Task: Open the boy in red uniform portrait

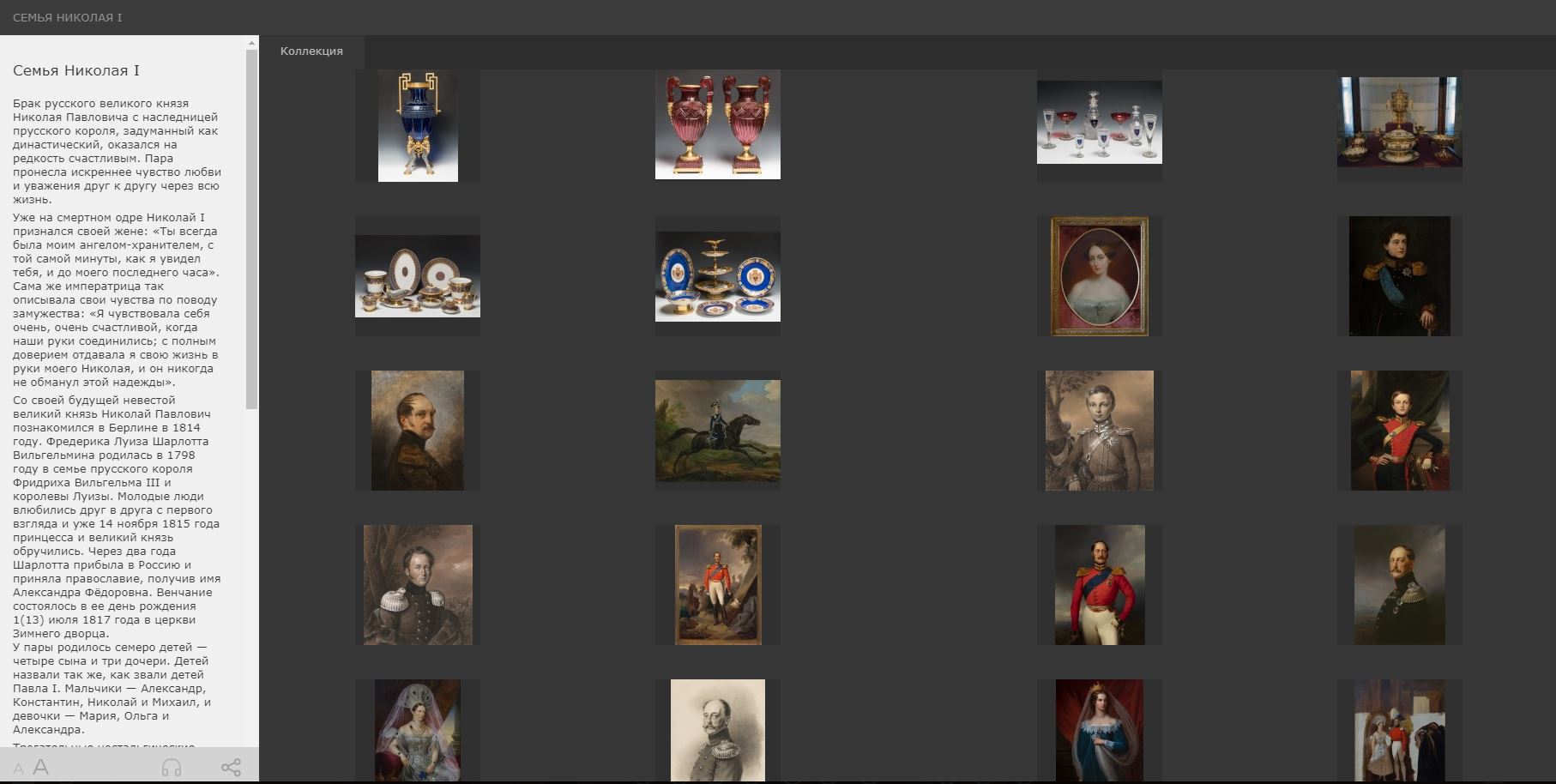Action: pos(1399,431)
